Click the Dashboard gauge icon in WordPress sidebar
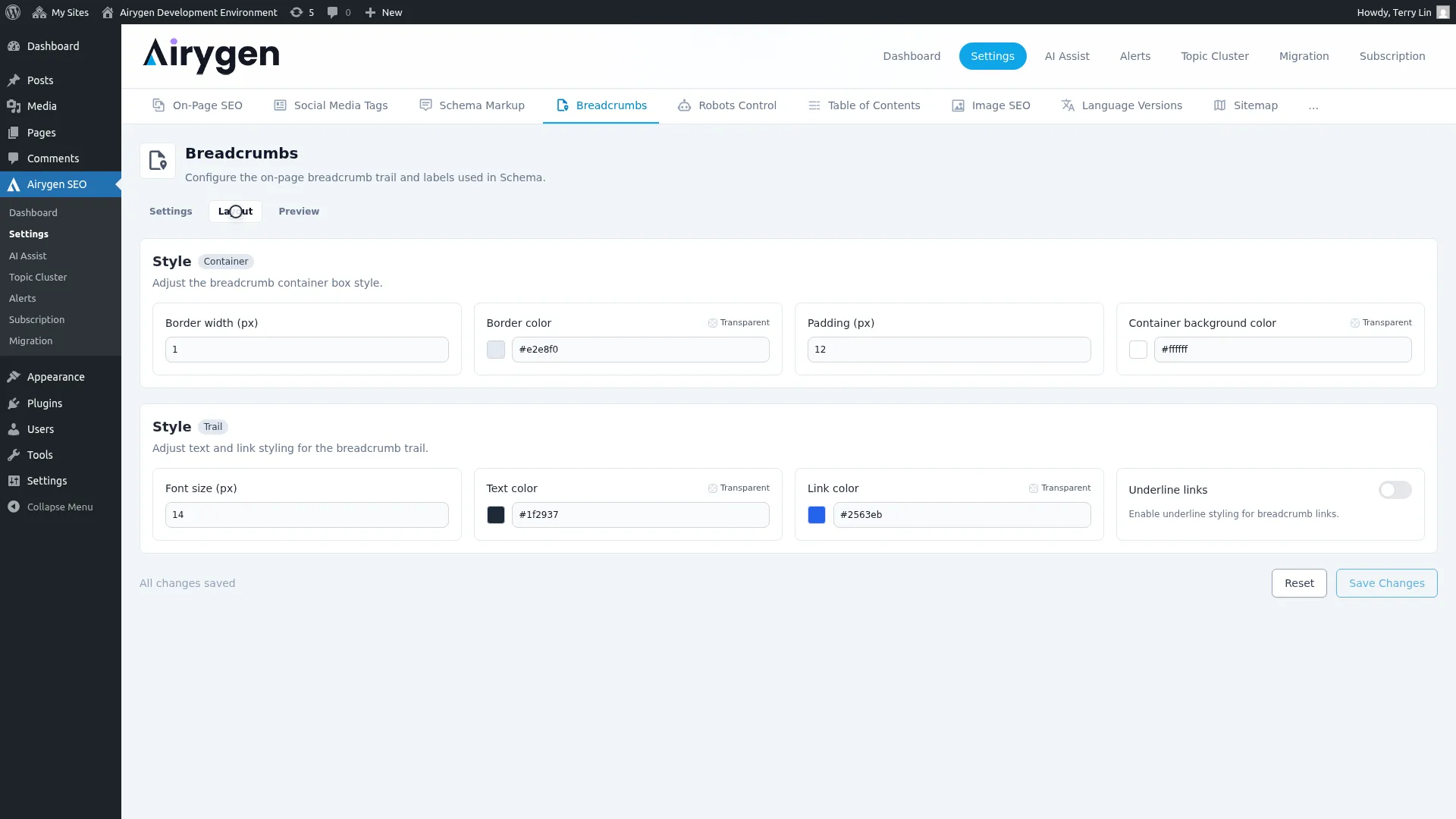 tap(14, 46)
